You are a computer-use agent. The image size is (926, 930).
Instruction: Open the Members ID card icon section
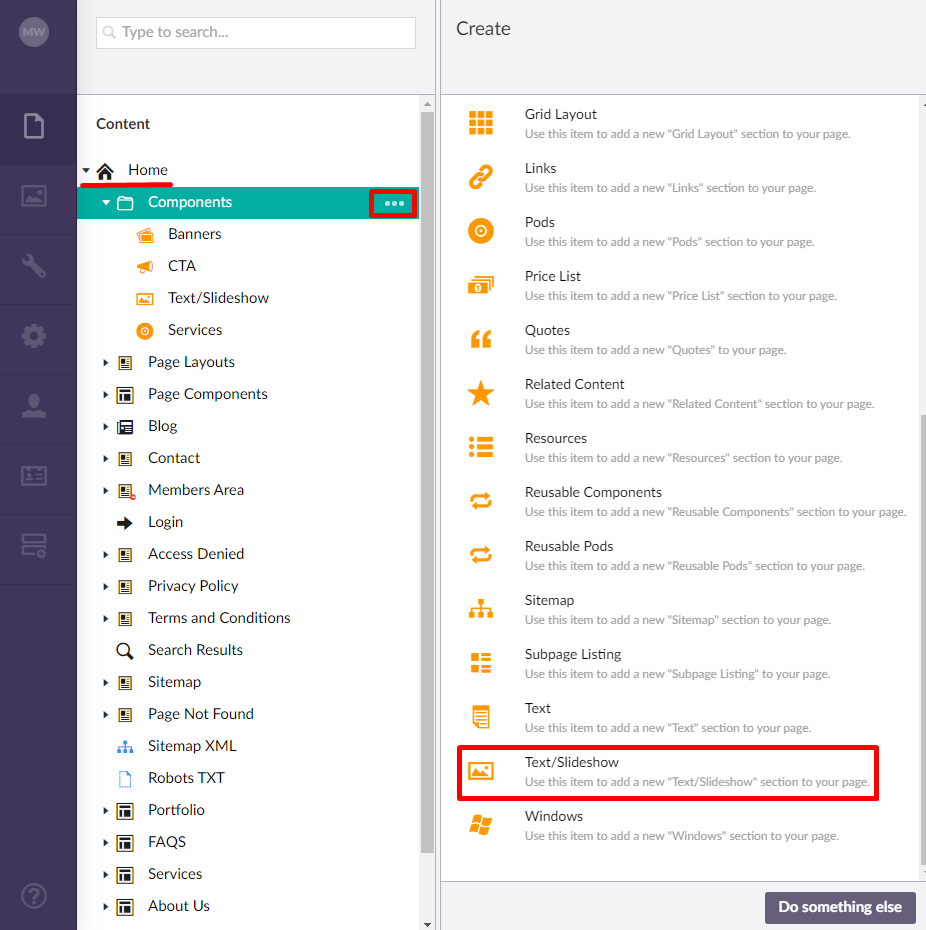pyautogui.click(x=34, y=476)
